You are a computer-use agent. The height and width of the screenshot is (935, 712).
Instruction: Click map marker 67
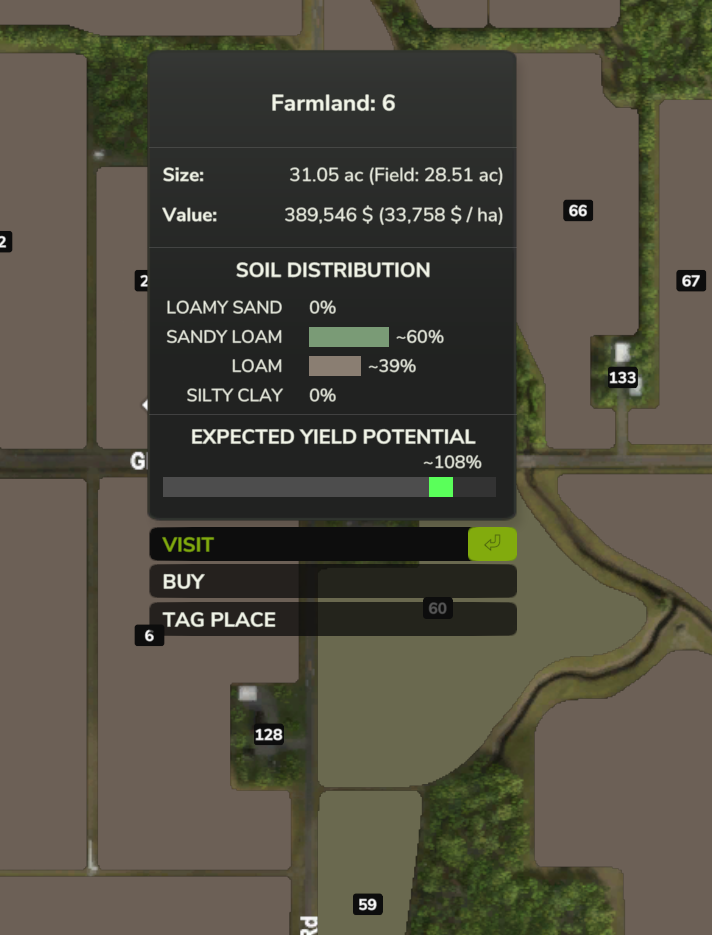[691, 281]
